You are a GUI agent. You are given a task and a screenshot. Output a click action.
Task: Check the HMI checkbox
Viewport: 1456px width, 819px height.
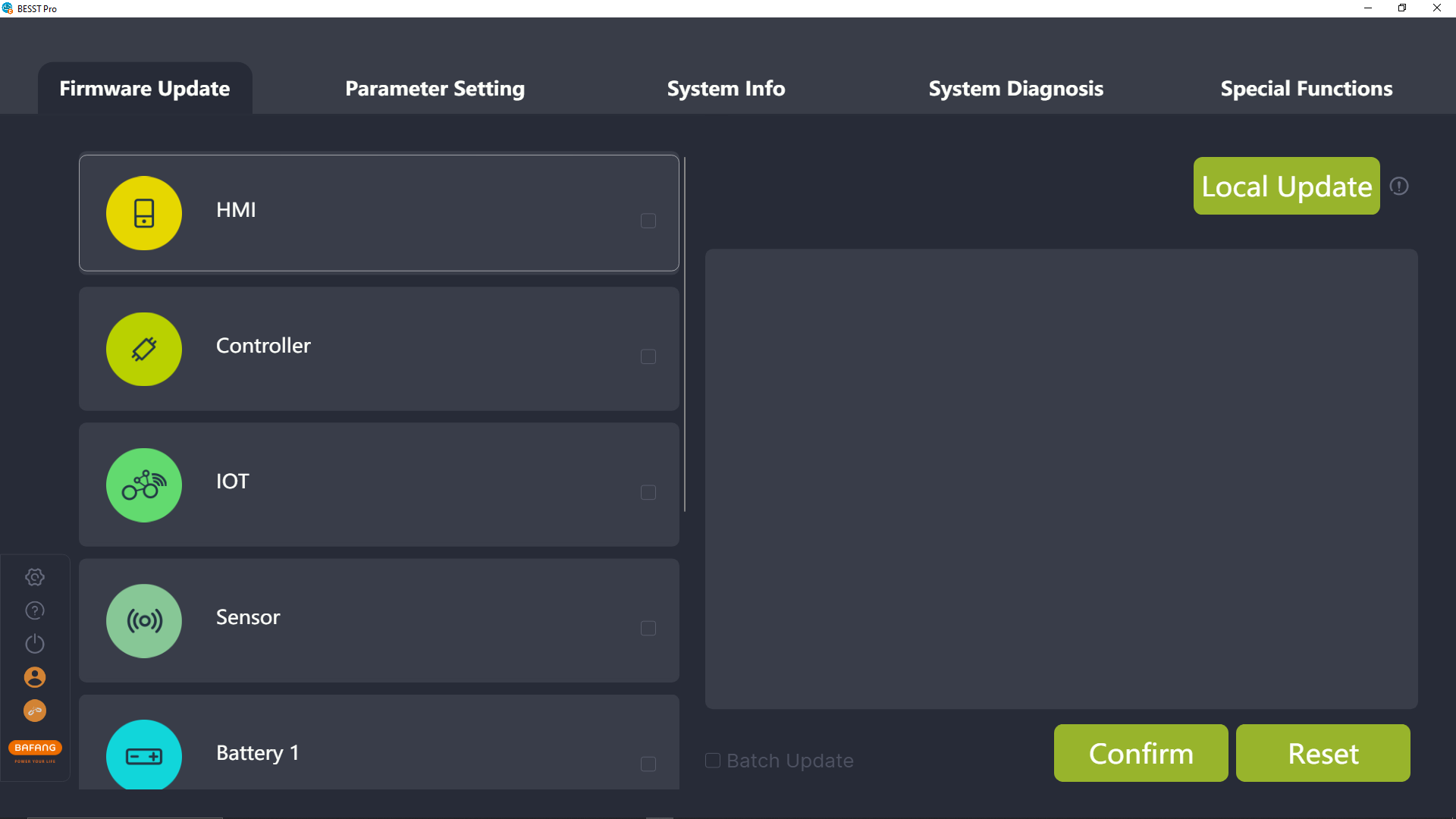coord(648,221)
